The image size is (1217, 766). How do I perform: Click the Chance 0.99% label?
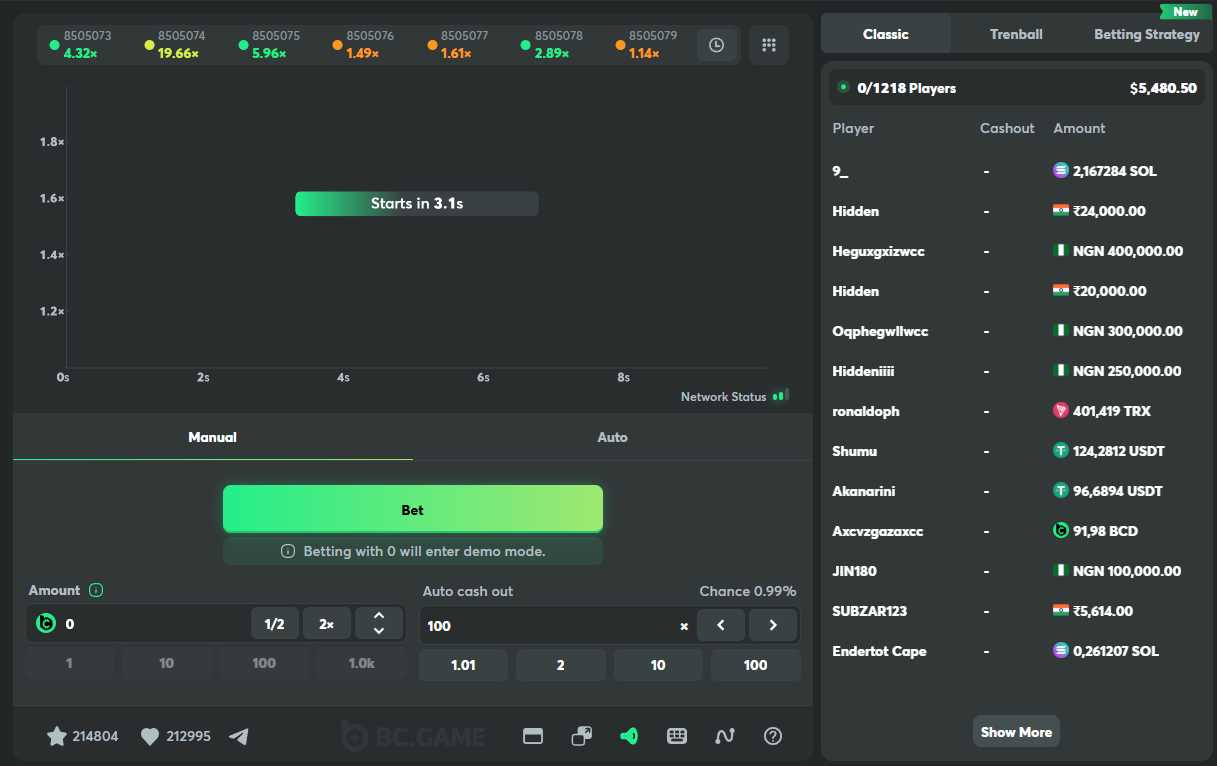pyautogui.click(x=748, y=591)
